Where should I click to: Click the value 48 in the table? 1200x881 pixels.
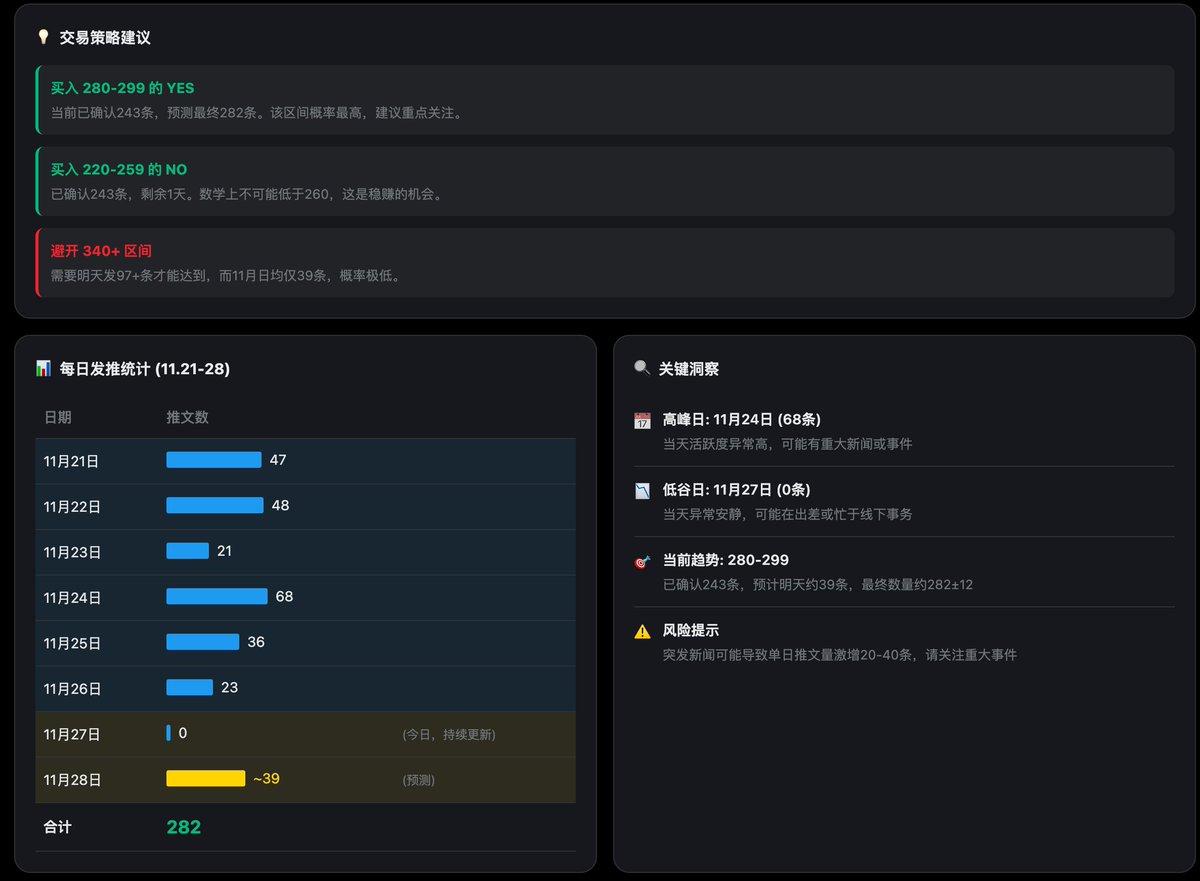coord(281,506)
